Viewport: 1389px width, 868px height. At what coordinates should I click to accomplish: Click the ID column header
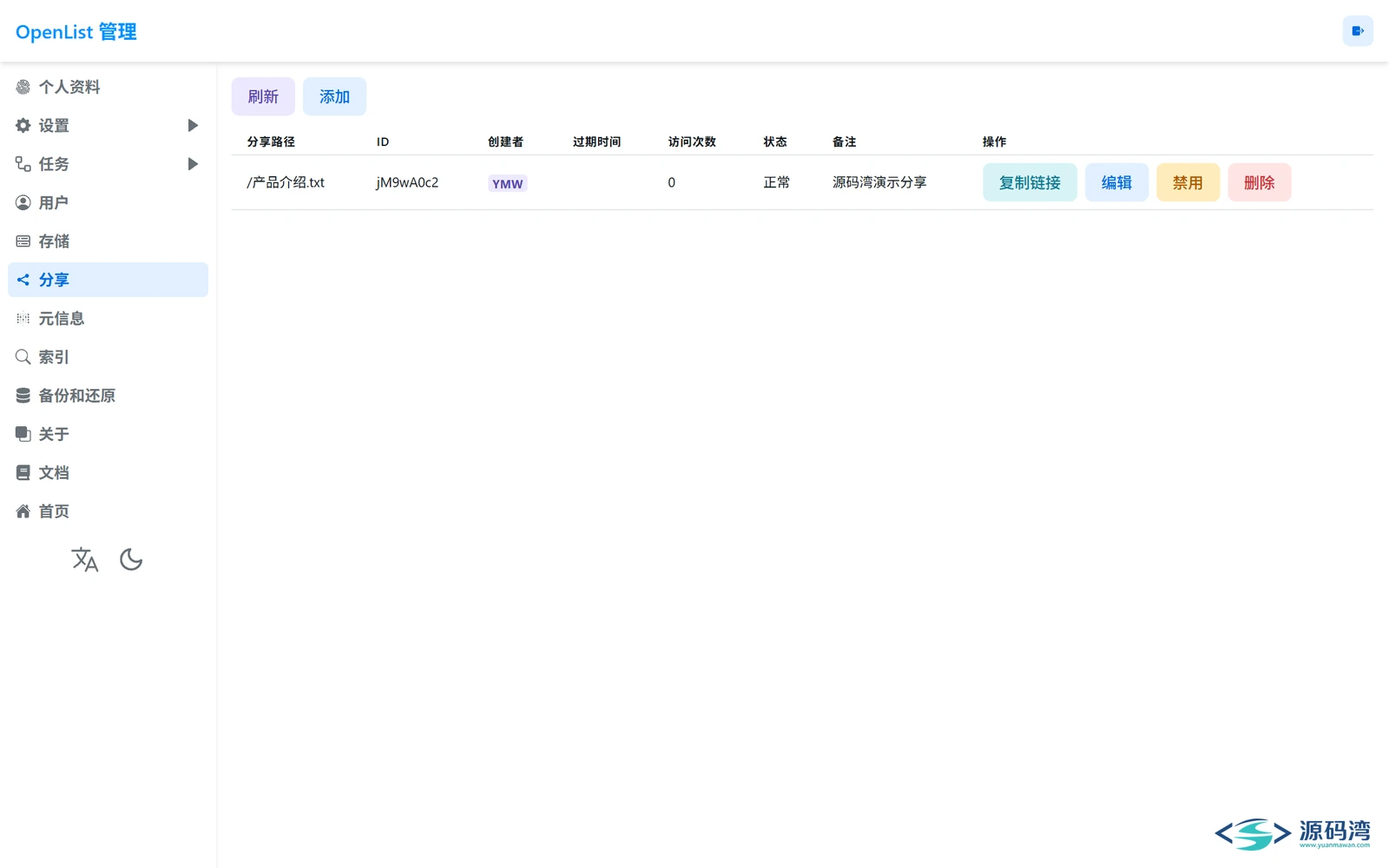point(383,141)
